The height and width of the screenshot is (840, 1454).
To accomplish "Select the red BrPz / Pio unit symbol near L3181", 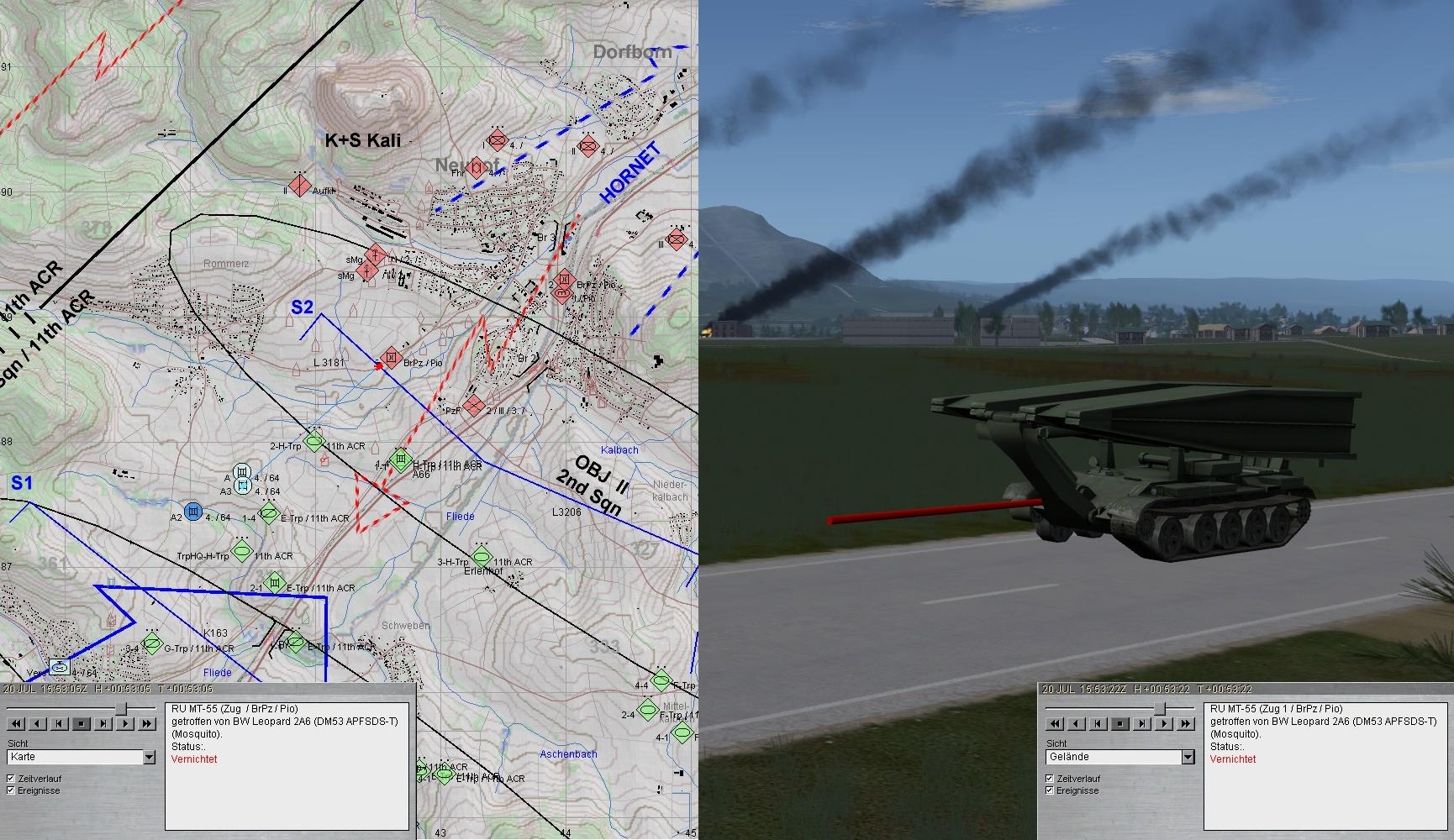I will tap(390, 359).
